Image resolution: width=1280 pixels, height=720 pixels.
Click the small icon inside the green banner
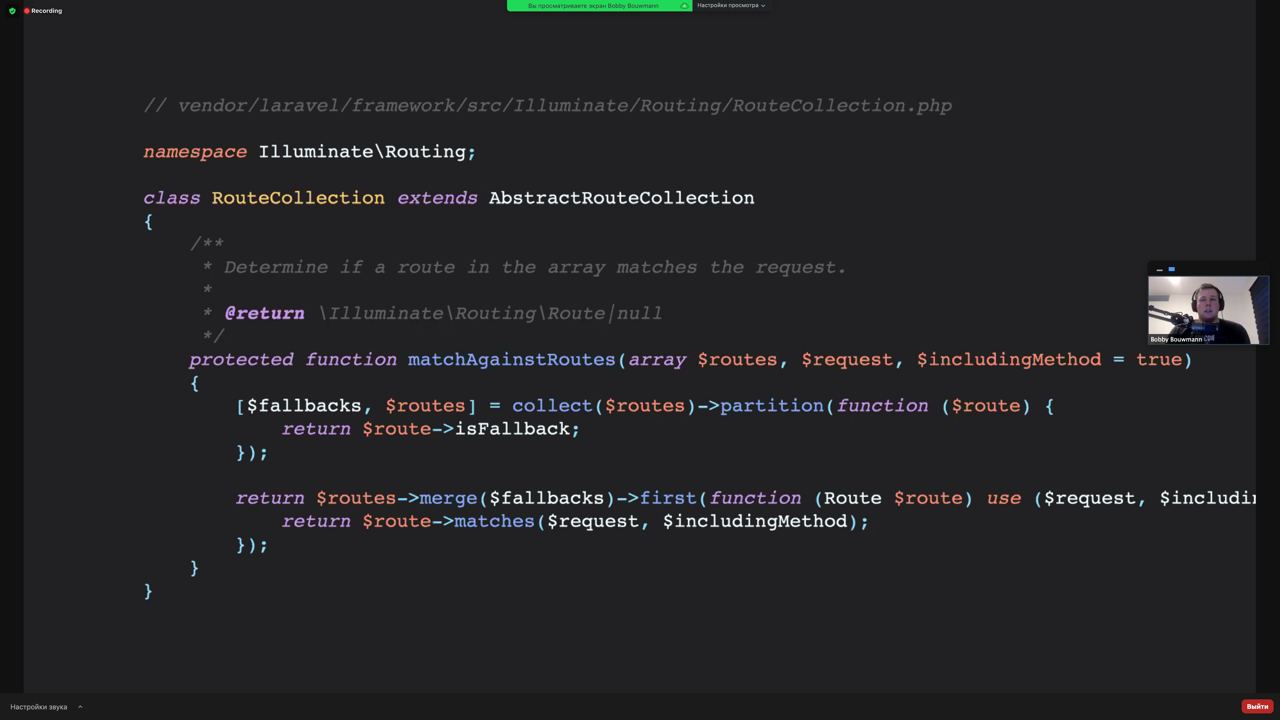684,5
